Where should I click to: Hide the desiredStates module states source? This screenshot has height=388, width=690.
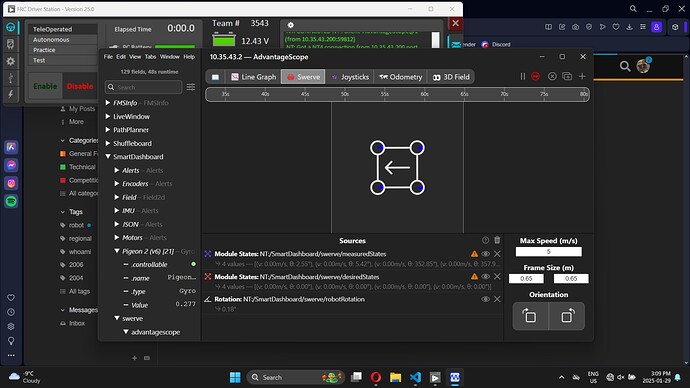click(485, 277)
